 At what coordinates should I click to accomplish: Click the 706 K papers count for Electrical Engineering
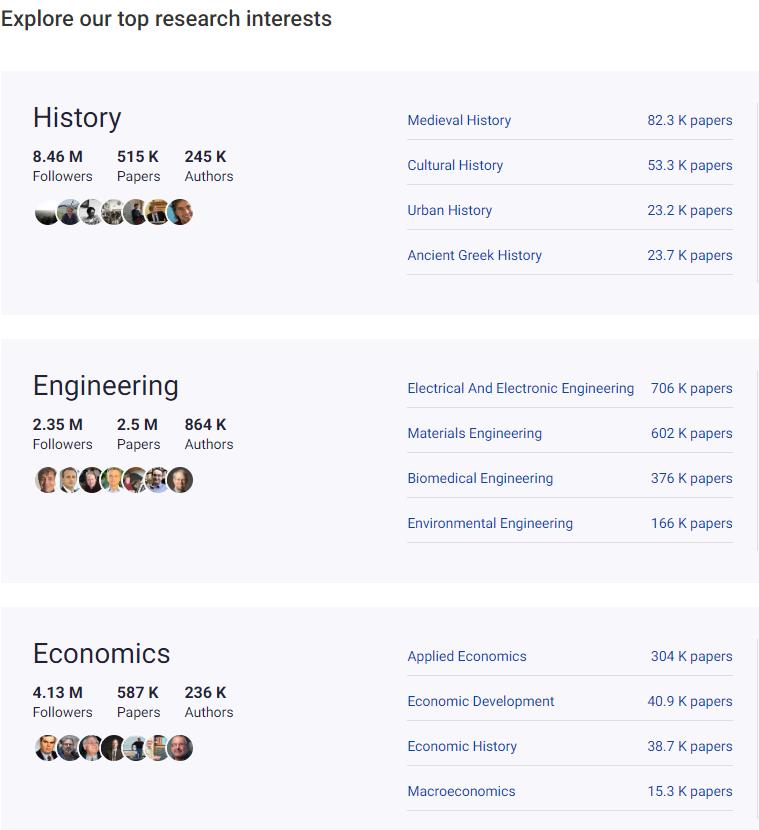(691, 388)
